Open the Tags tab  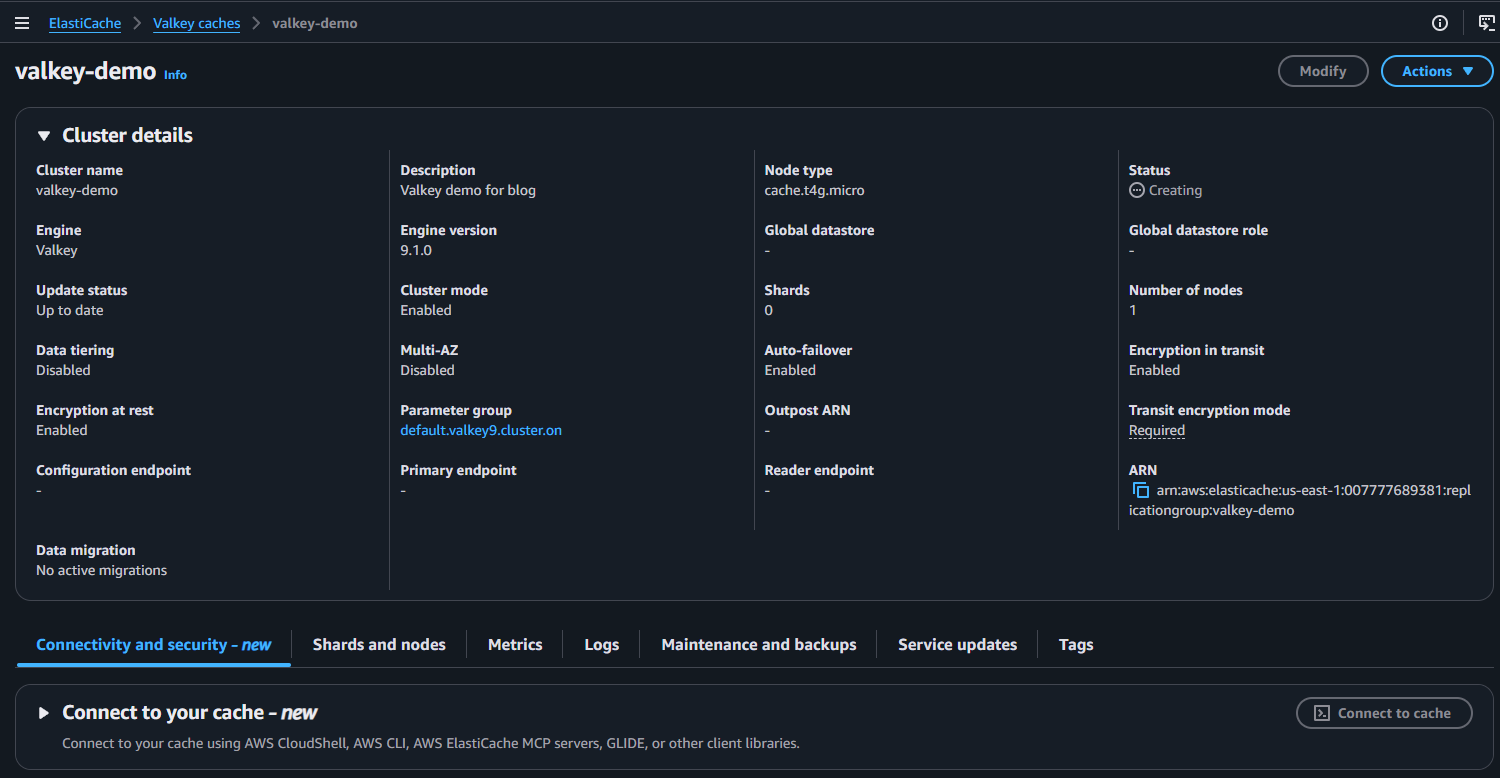1076,645
